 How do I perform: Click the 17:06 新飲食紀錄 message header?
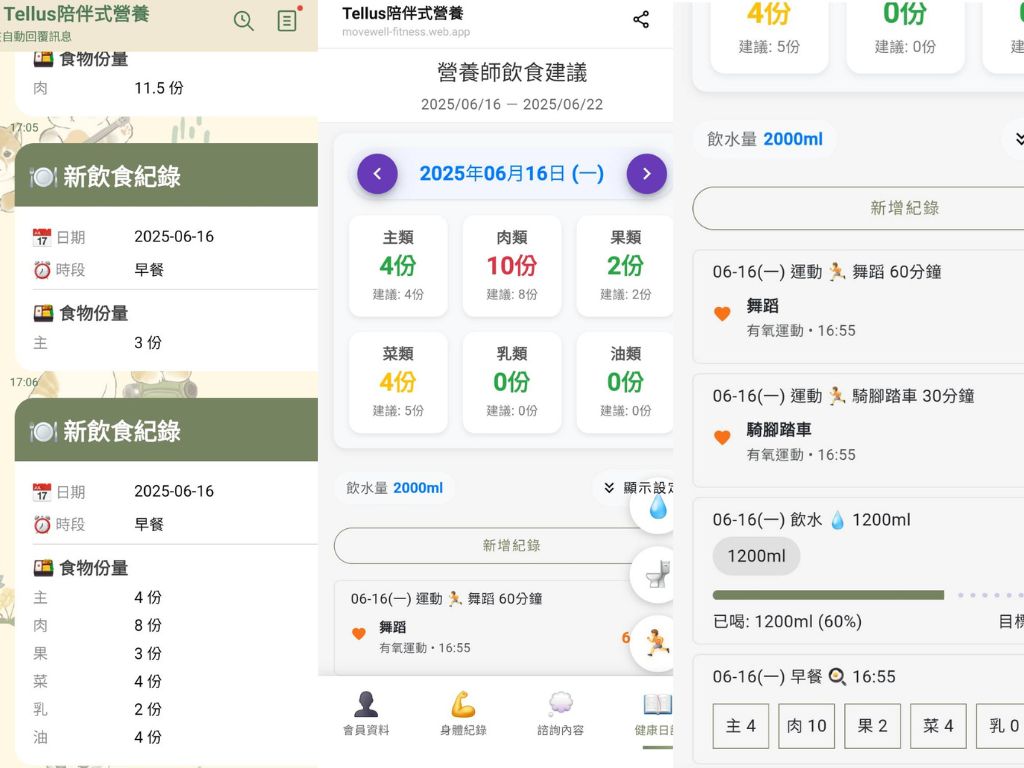166,430
